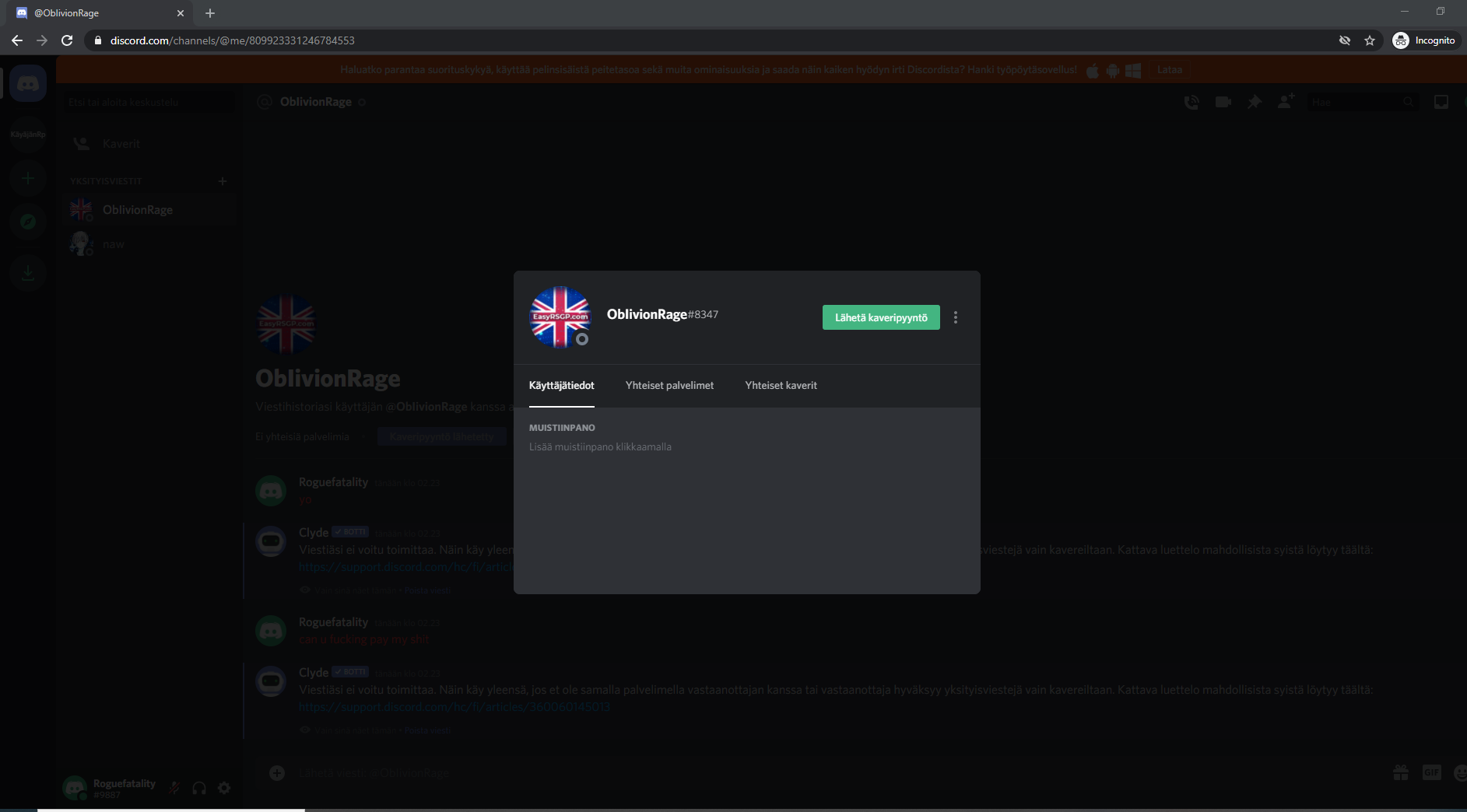The height and width of the screenshot is (812, 1467).
Task: Click the Windows download icon in the banner
Action: click(x=1133, y=71)
